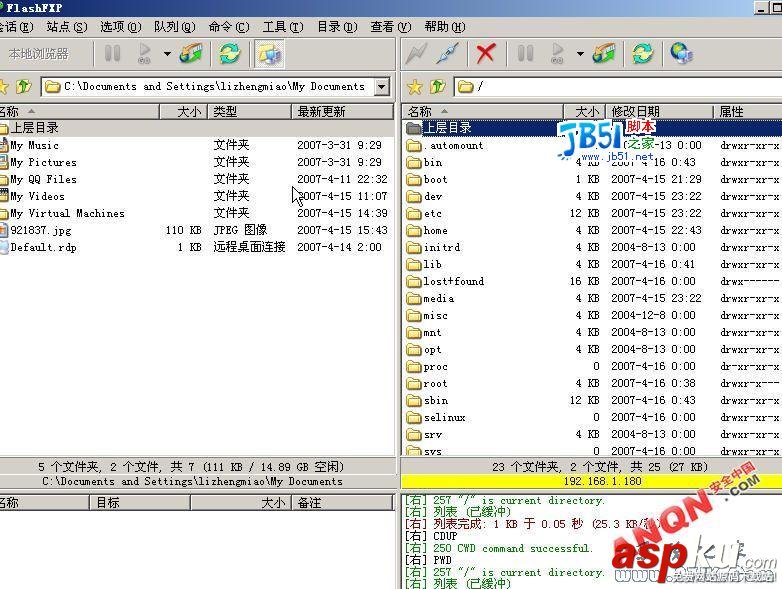Open the 选项(O) menu
782x589 pixels.
click(120, 26)
